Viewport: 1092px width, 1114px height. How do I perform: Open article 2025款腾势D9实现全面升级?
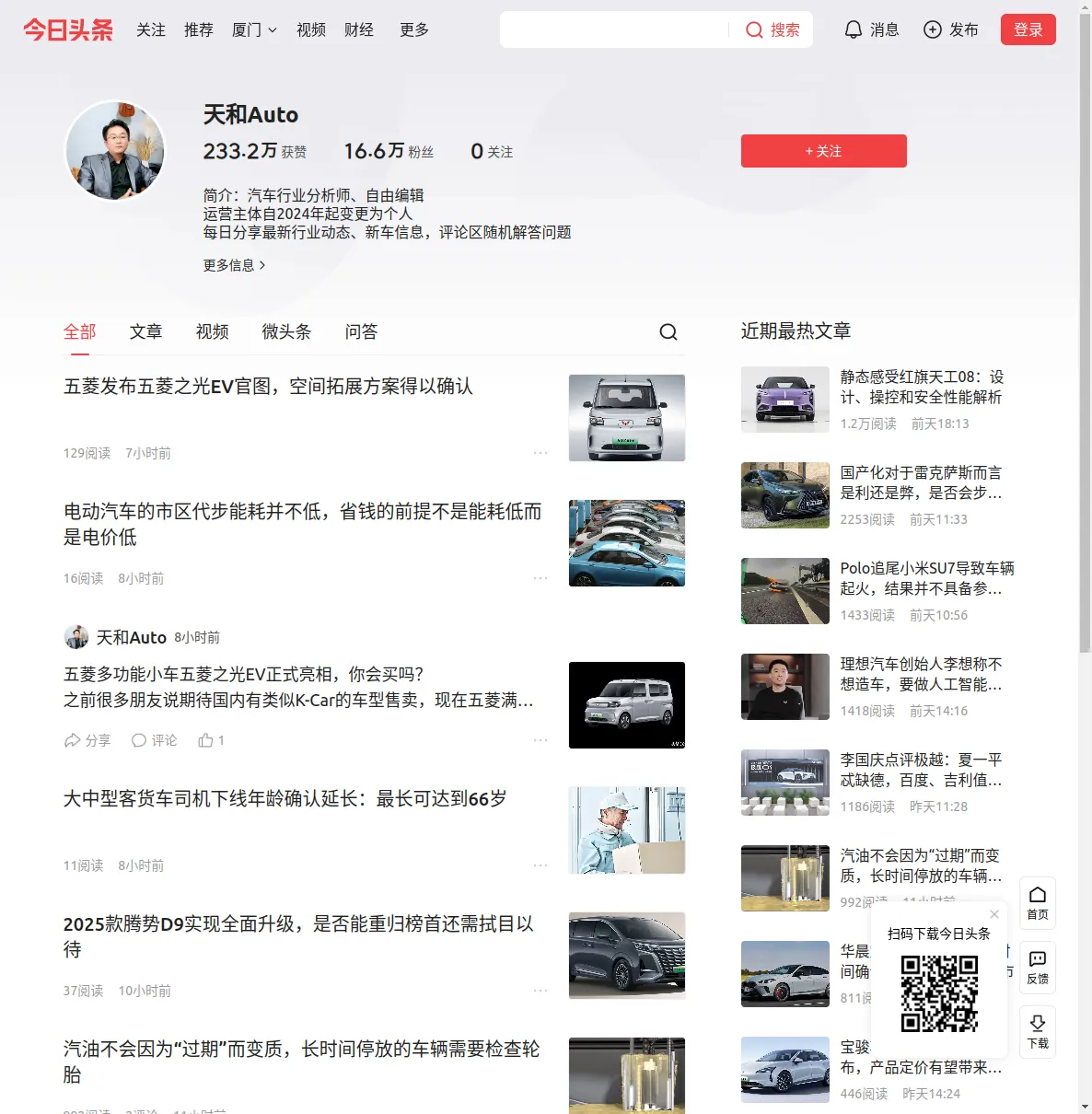pyautogui.click(x=299, y=937)
